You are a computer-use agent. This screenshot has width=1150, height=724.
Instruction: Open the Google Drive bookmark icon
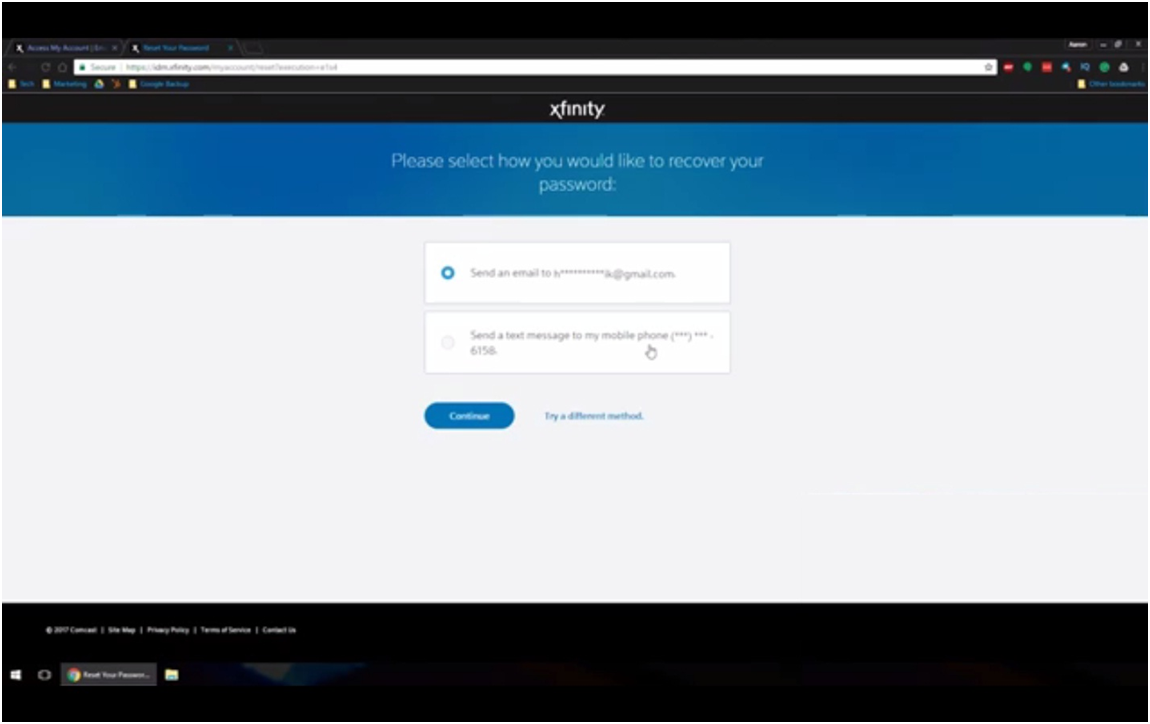[x=99, y=84]
